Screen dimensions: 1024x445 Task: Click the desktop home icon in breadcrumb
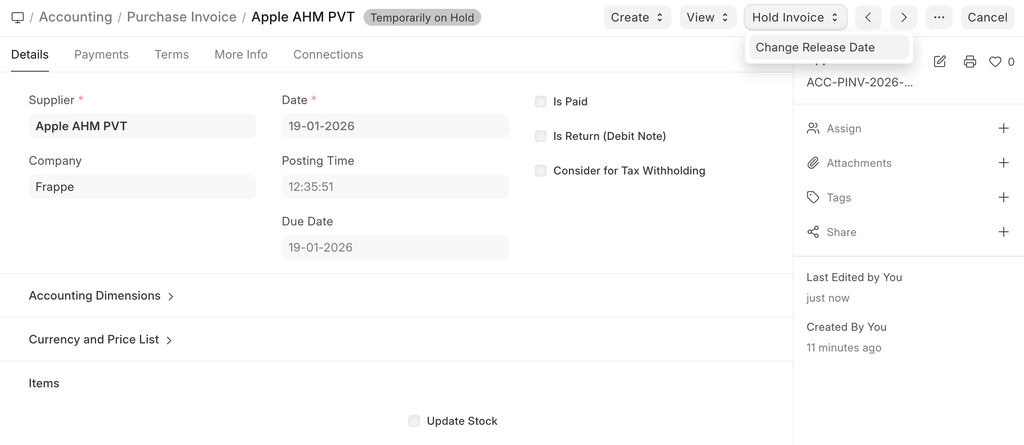18,17
